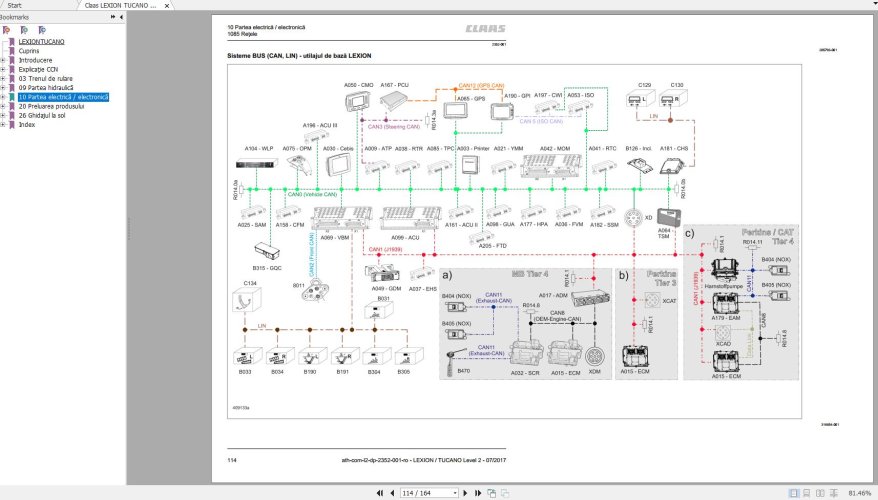Close the Claas LEXION TUCANO tab
Viewport: 878px width, 500px height.
tap(166, 6)
